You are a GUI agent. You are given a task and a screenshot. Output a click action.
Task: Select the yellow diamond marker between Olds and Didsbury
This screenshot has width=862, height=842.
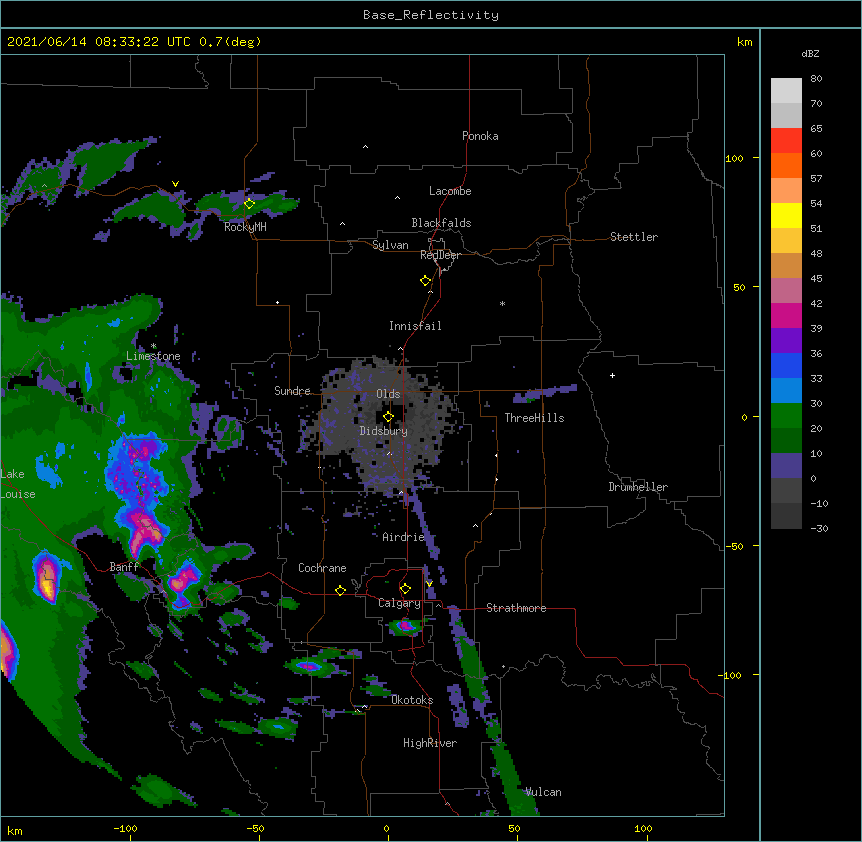[389, 417]
